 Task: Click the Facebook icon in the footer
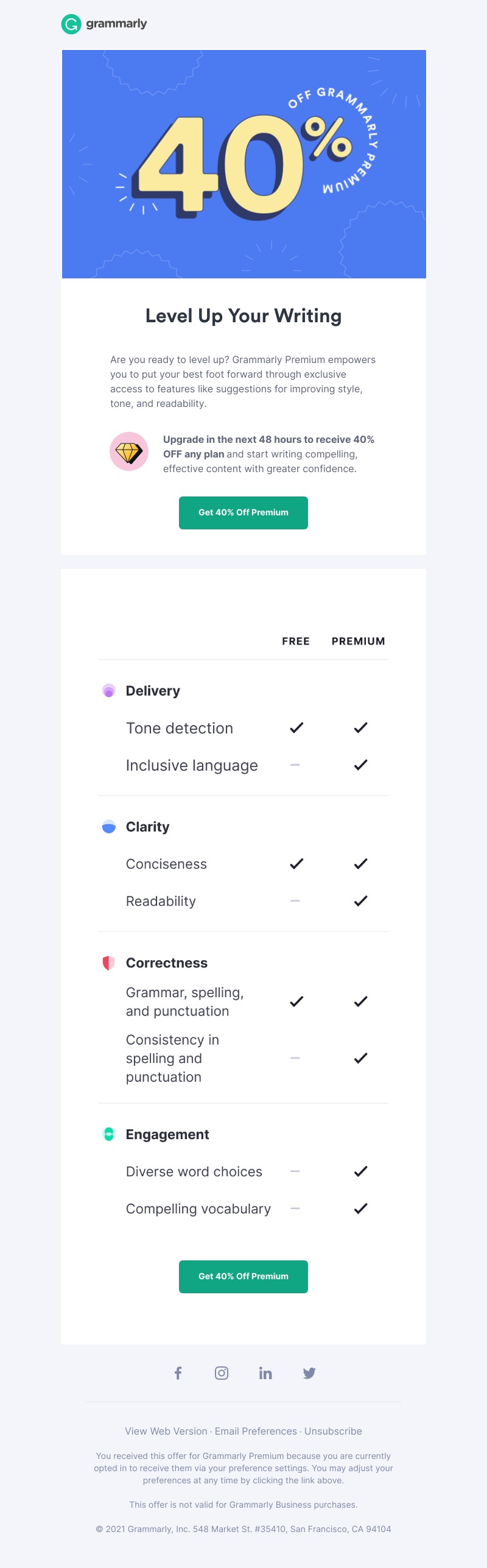tap(178, 1373)
